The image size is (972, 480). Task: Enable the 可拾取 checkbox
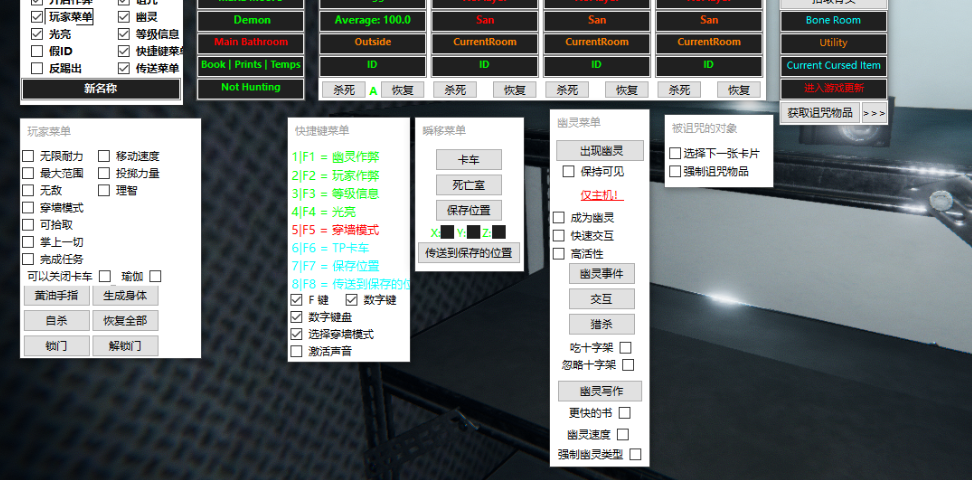pyautogui.click(x=28, y=224)
